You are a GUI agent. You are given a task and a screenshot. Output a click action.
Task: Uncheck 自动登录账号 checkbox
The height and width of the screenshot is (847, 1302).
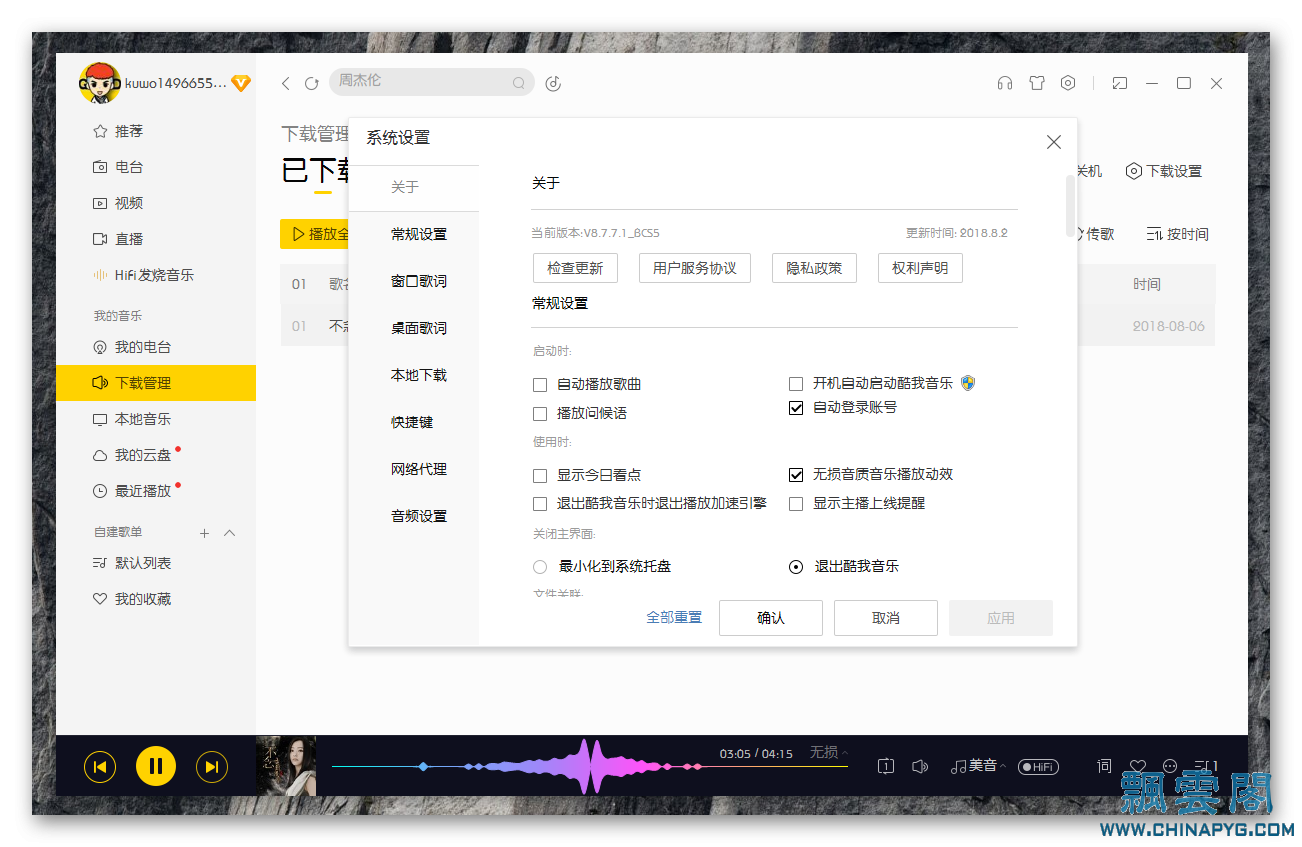(796, 408)
